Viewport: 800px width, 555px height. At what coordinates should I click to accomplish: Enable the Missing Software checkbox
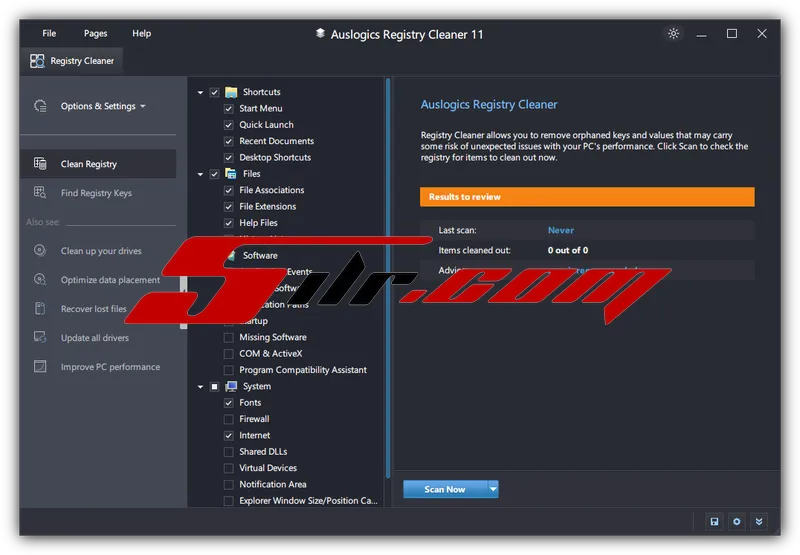click(229, 337)
